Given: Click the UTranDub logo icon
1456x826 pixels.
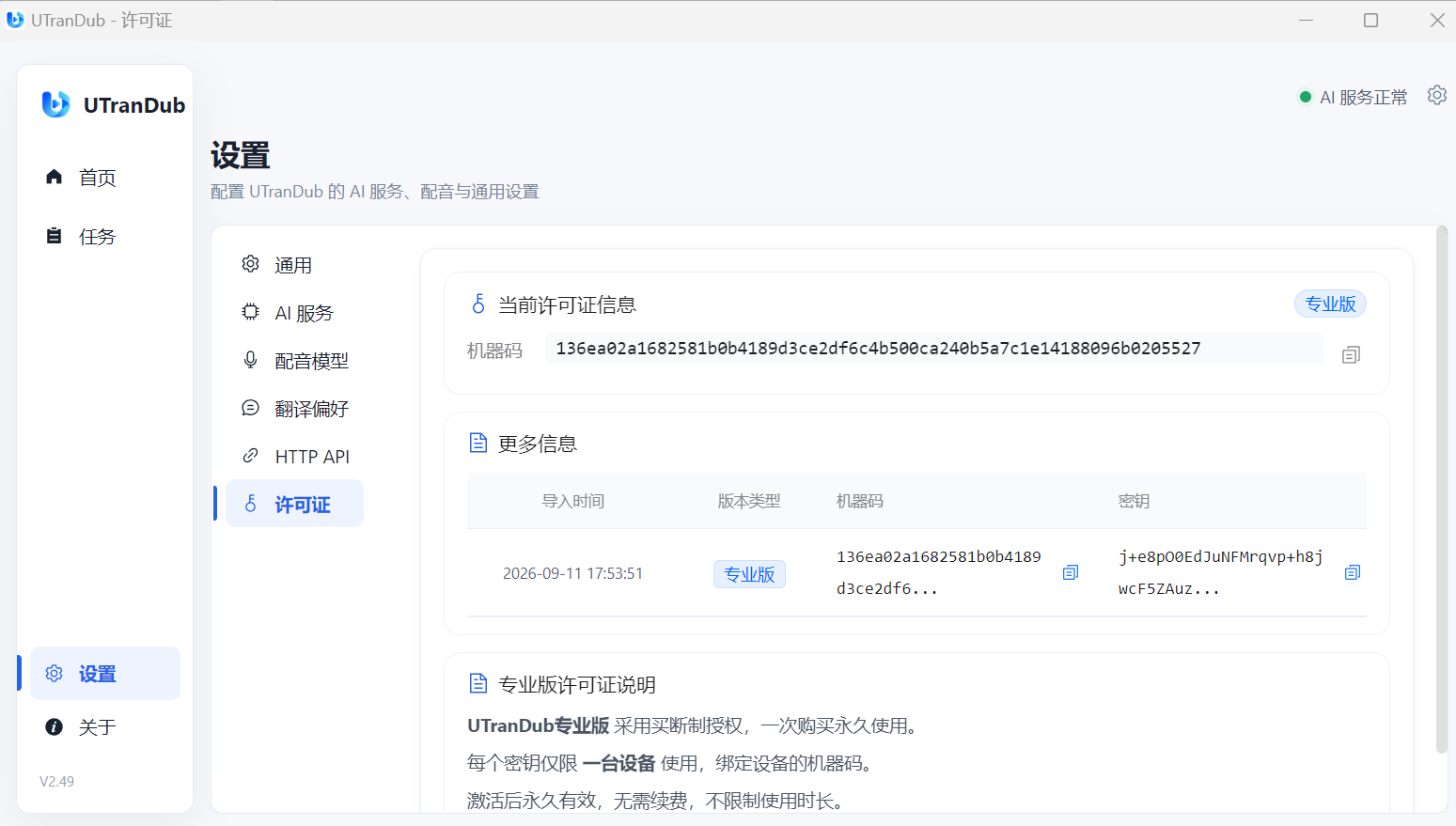Looking at the screenshot, I should point(55,104).
